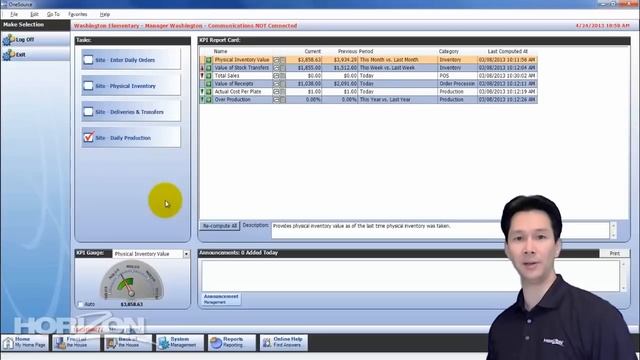This screenshot has height=360, width=640.
Task: Click the Current column header
Action: point(313,51)
